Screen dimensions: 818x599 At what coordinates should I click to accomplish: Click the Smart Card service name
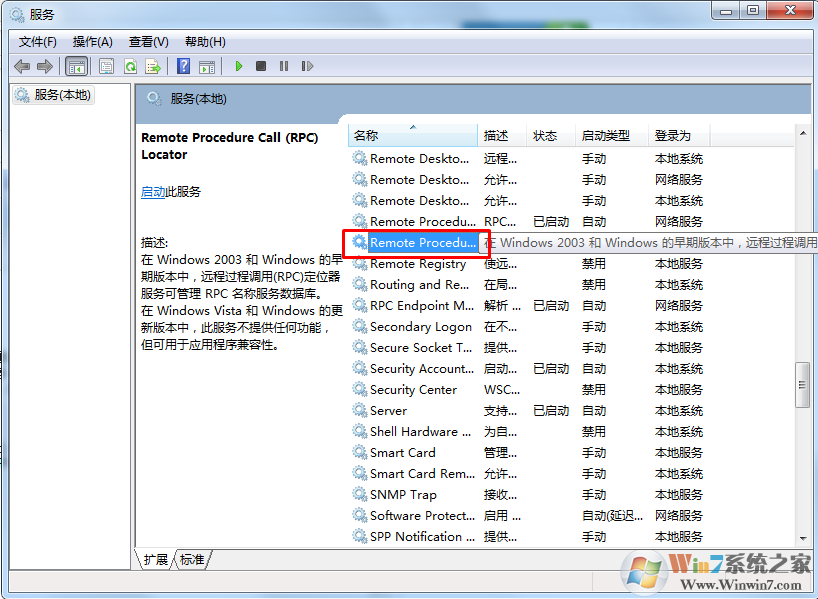click(403, 452)
